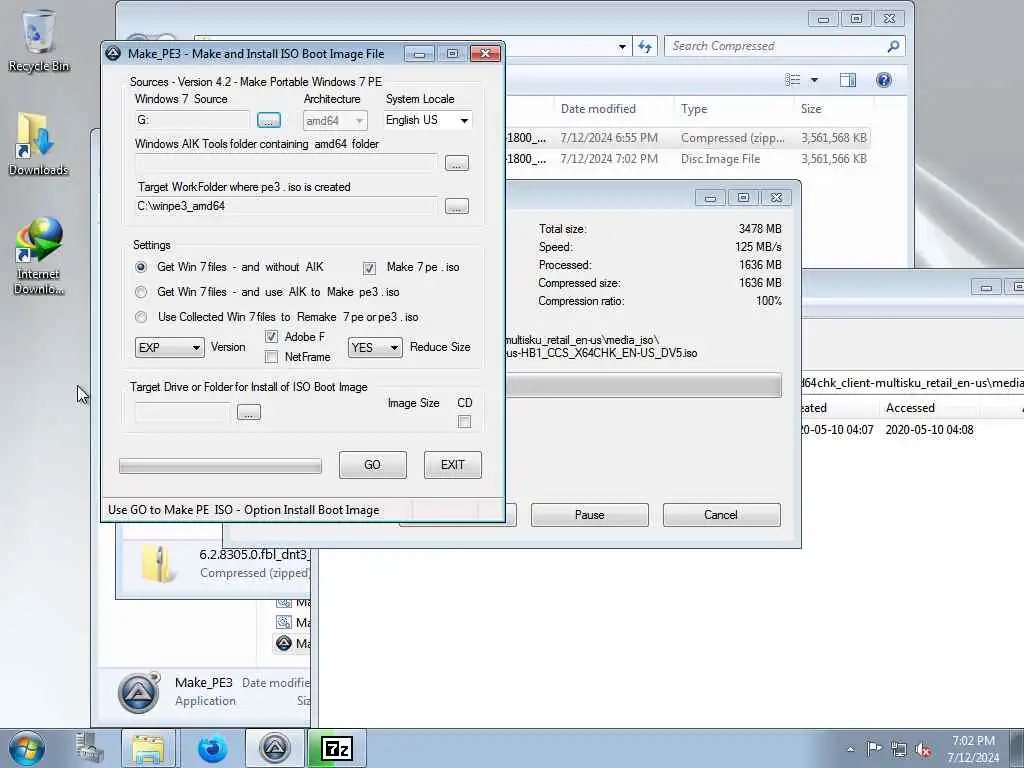Viewport: 1024px width, 768px height.
Task: Select the zipped folder icon in details pane
Action: (157, 563)
